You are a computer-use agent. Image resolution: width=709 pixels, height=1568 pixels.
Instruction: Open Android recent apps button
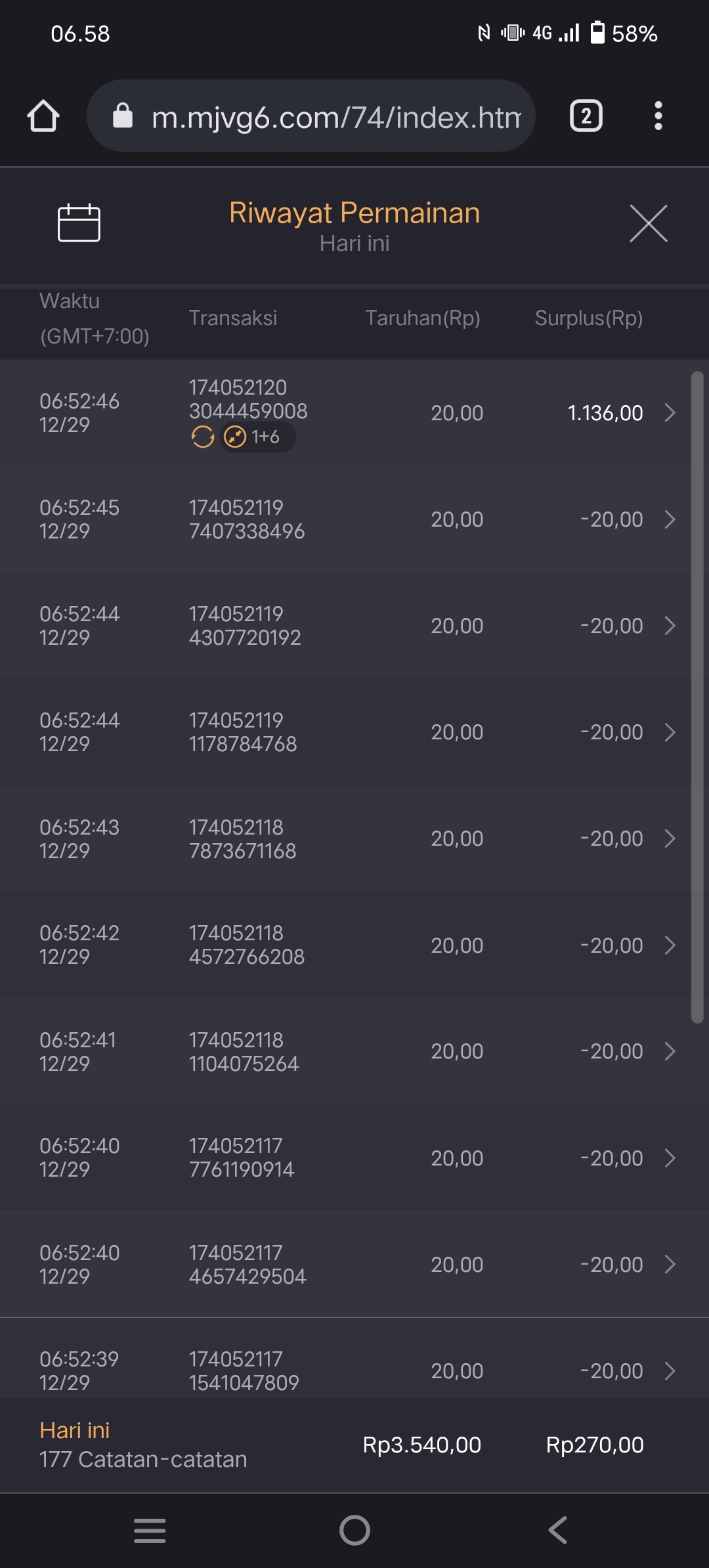click(x=150, y=1530)
